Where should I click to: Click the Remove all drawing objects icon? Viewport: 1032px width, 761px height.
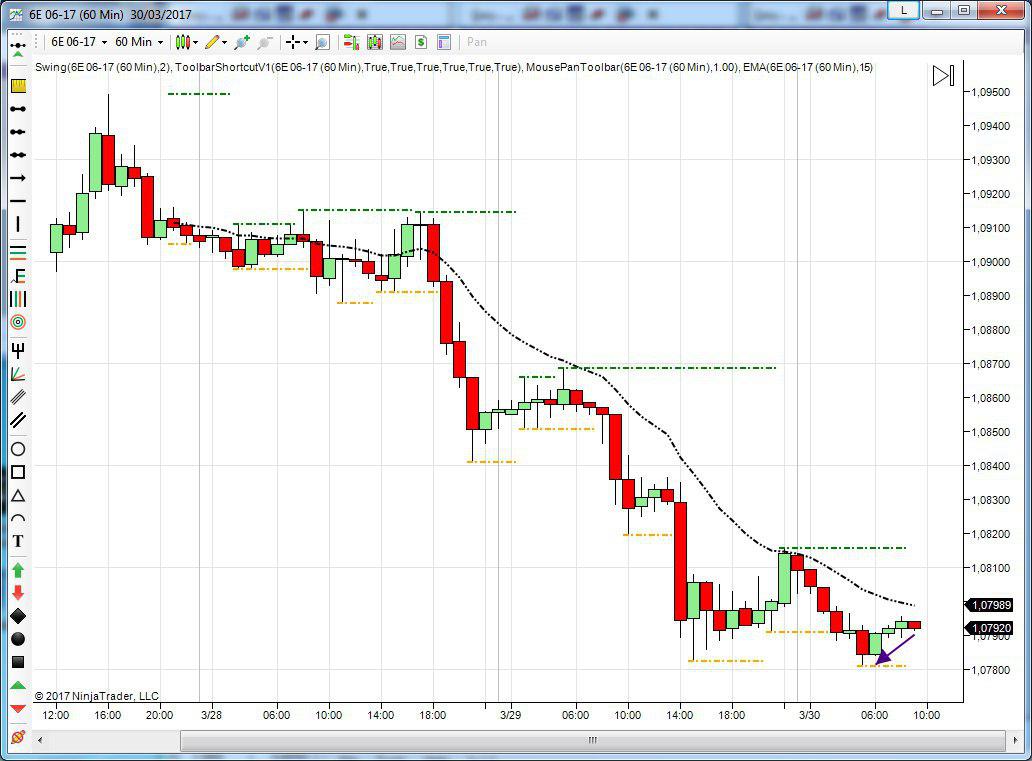18,737
